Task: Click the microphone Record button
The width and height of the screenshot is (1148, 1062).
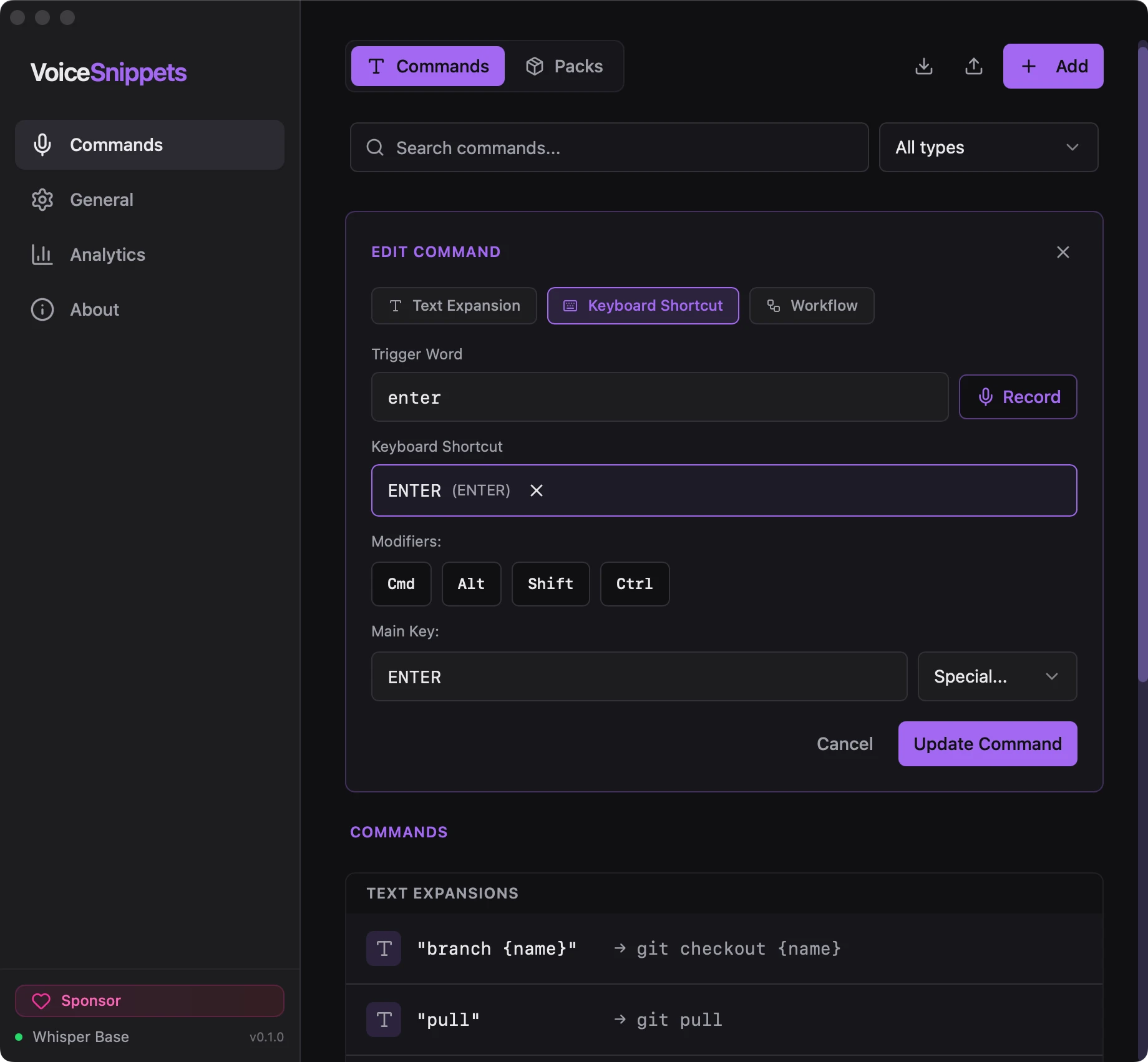Action: 1018,397
